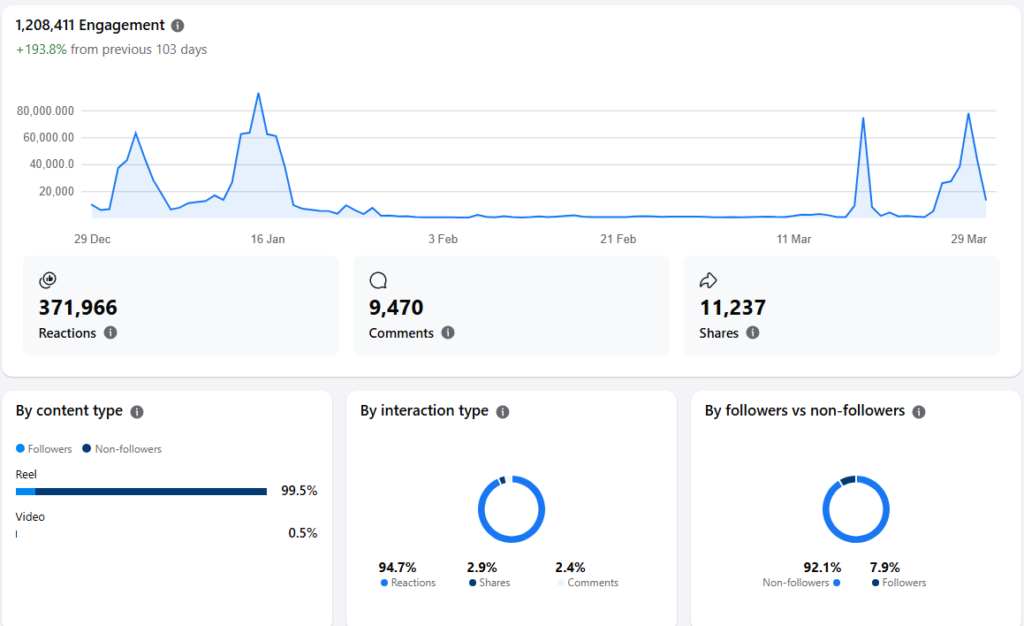
Task: Click the info icon next to Reactions
Action: [110, 333]
